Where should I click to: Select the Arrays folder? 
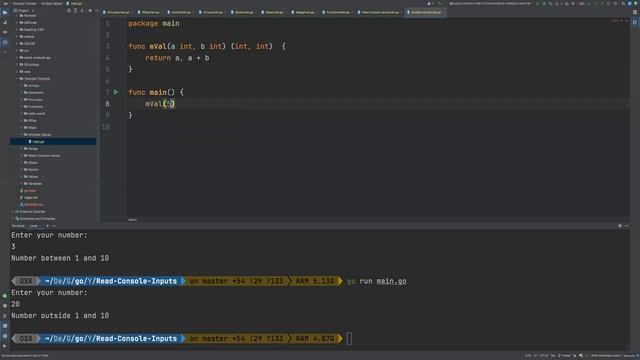(x=34, y=86)
